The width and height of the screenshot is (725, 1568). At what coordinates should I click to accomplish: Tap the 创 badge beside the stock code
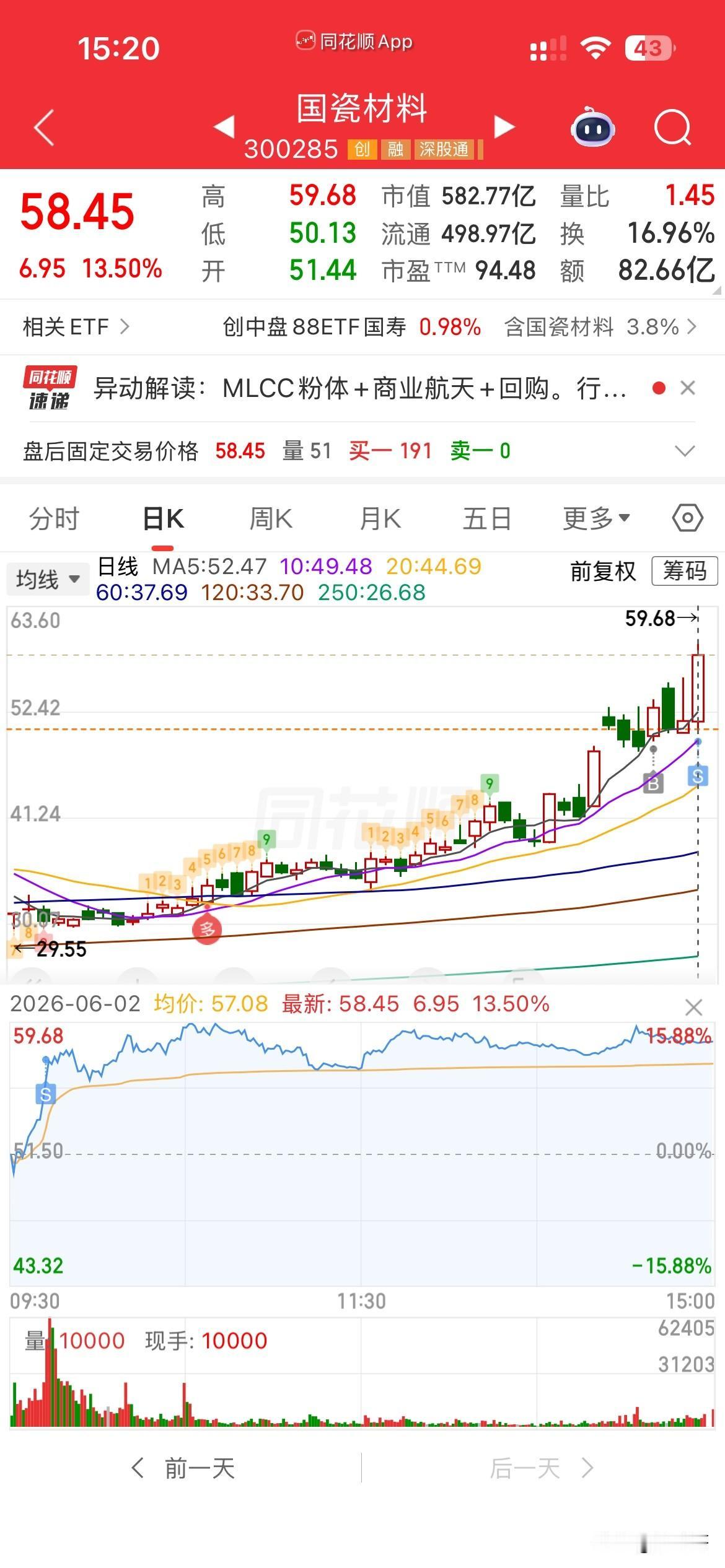click(362, 149)
